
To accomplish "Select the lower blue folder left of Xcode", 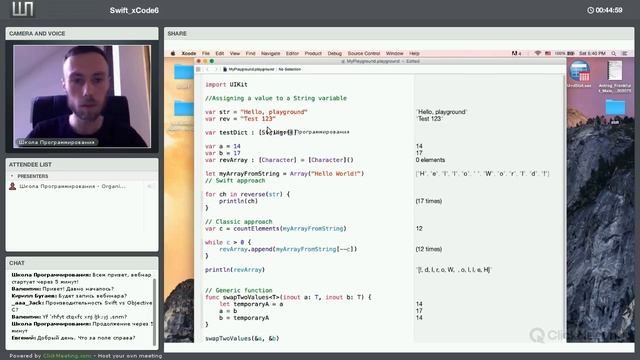I will click(x=183, y=109).
